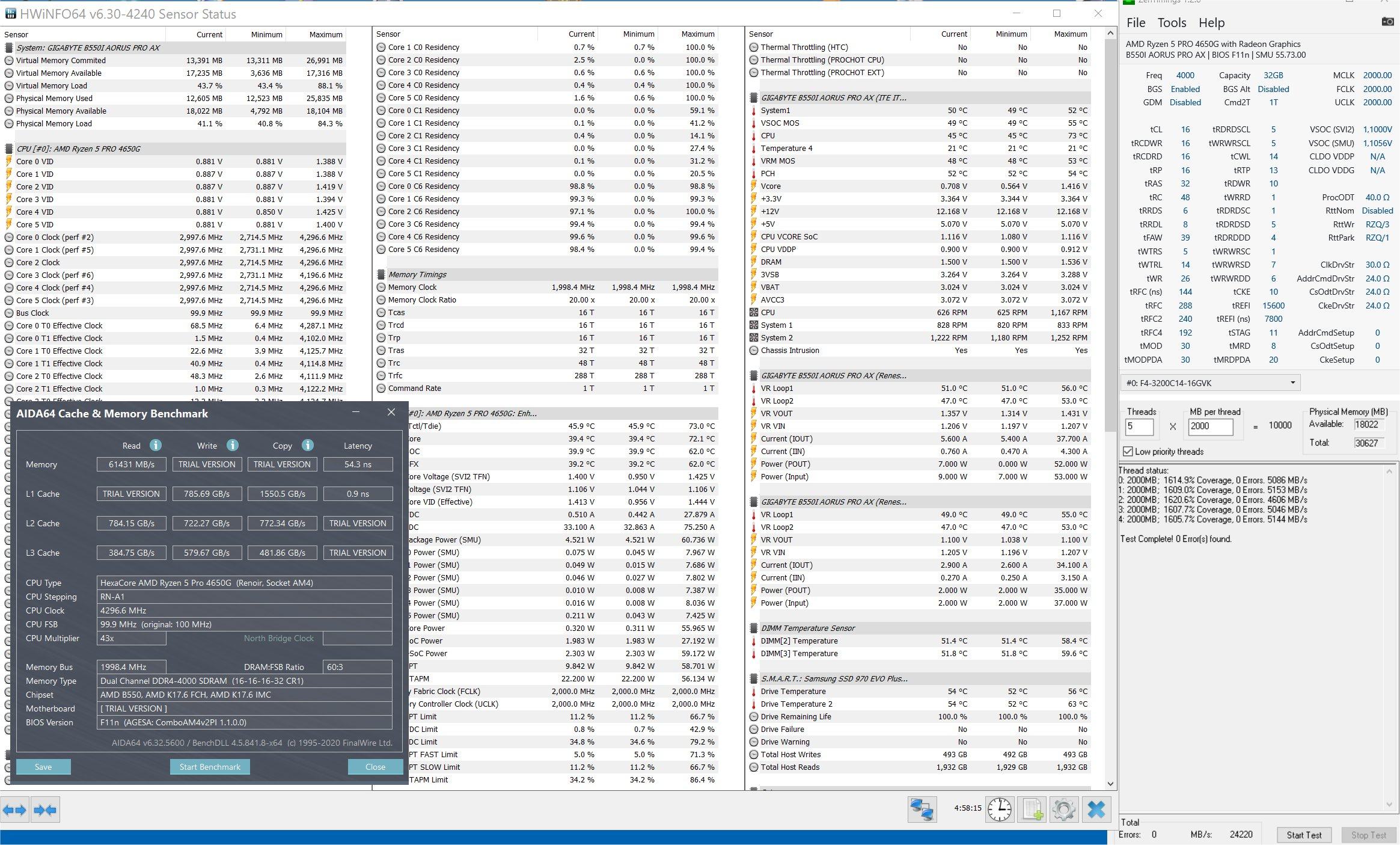Open the remote network computers icon in HWiNFO
This screenshot has width=1400, height=845.
922,810
